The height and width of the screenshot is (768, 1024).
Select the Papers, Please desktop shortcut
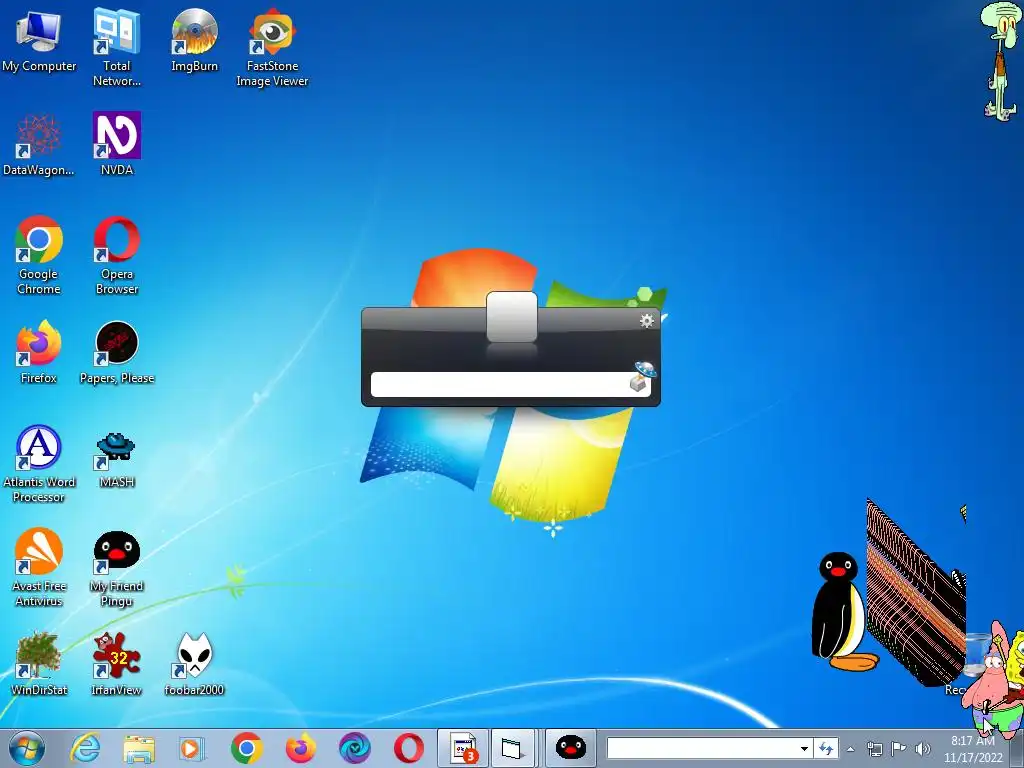coord(117,352)
